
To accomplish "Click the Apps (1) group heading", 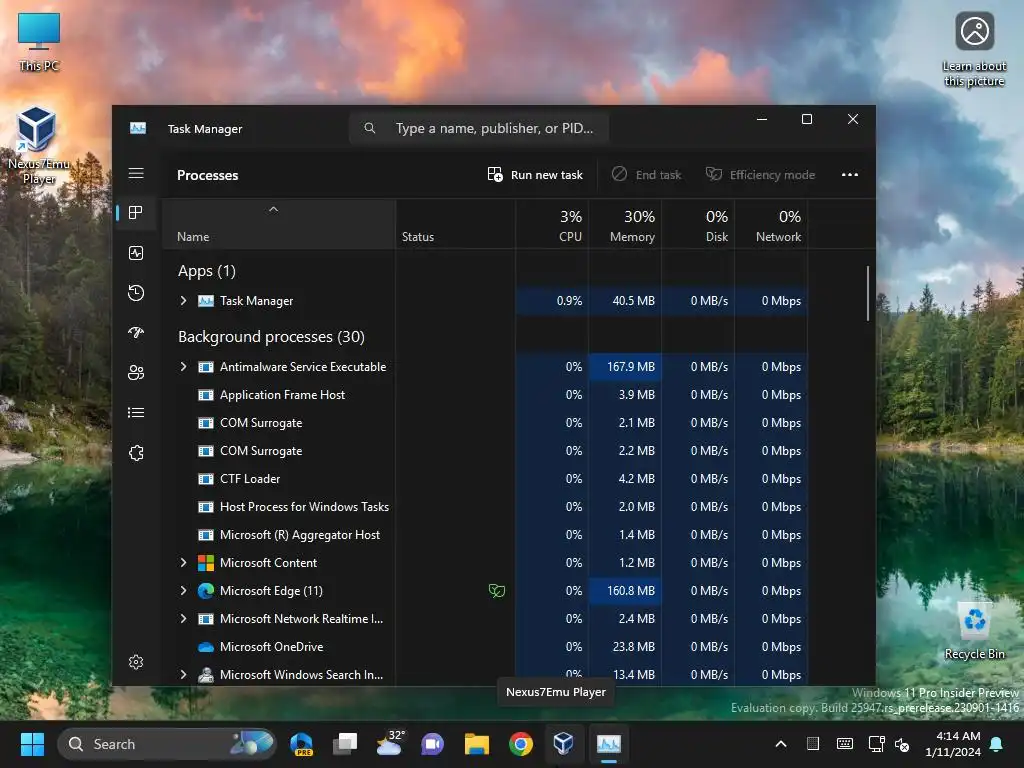I will (207, 270).
